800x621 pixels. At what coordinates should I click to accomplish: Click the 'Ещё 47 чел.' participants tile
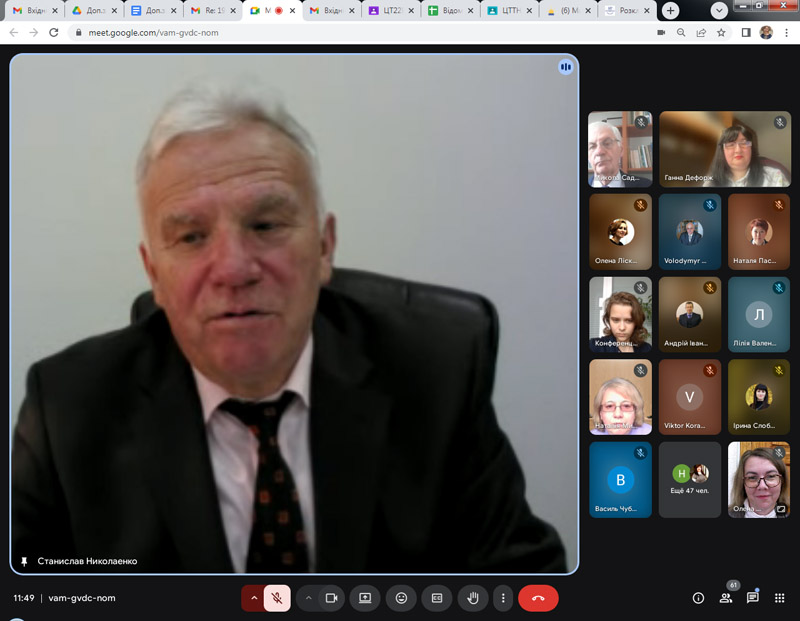pyautogui.click(x=690, y=480)
